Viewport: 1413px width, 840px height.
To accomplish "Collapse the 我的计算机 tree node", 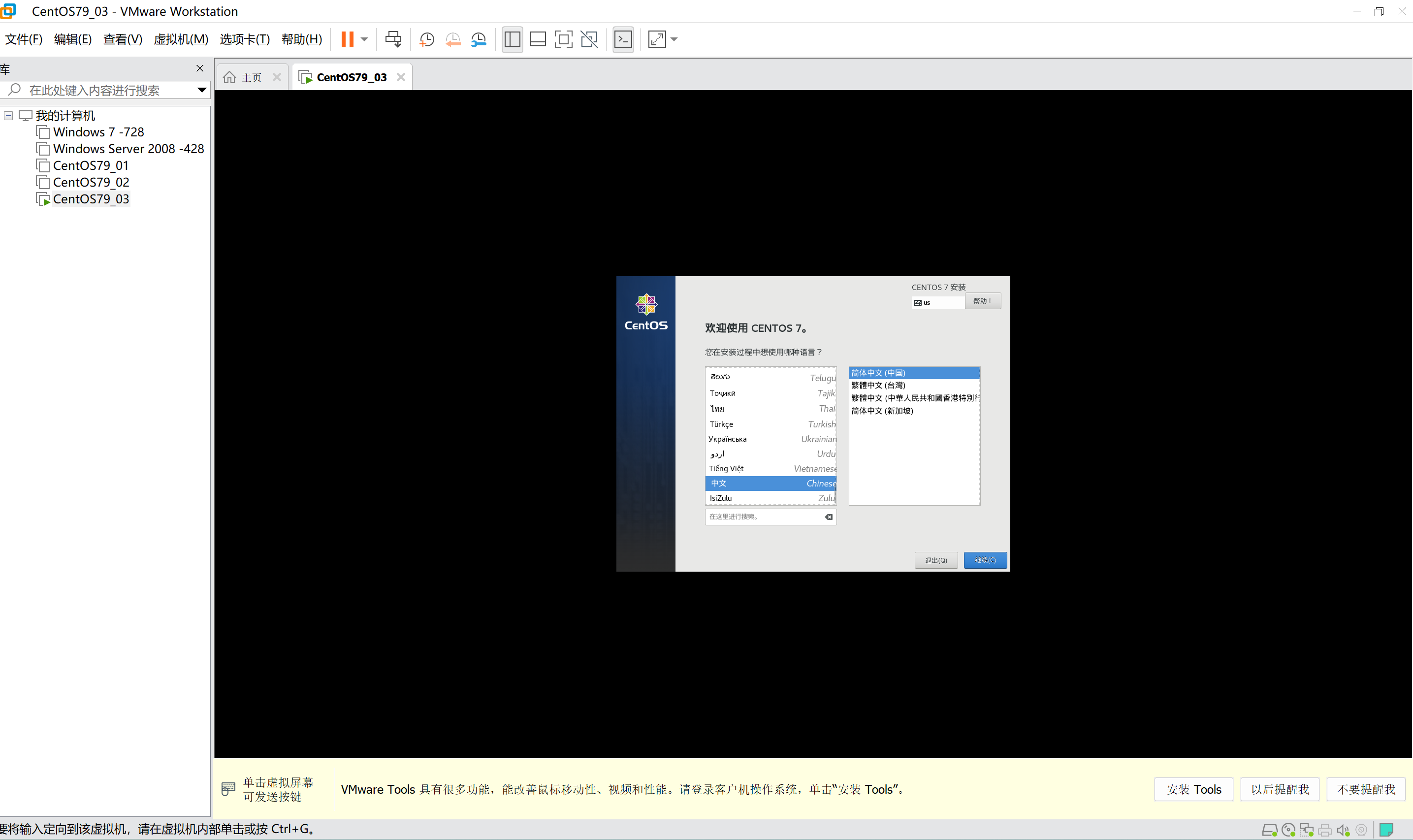I will click(8, 116).
